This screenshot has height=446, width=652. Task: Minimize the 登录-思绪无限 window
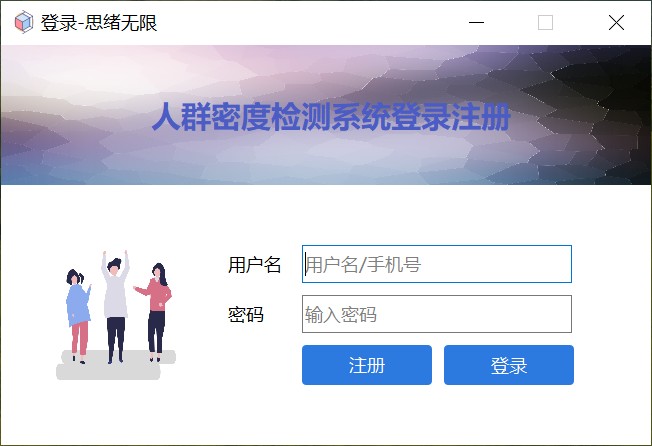pos(477,22)
